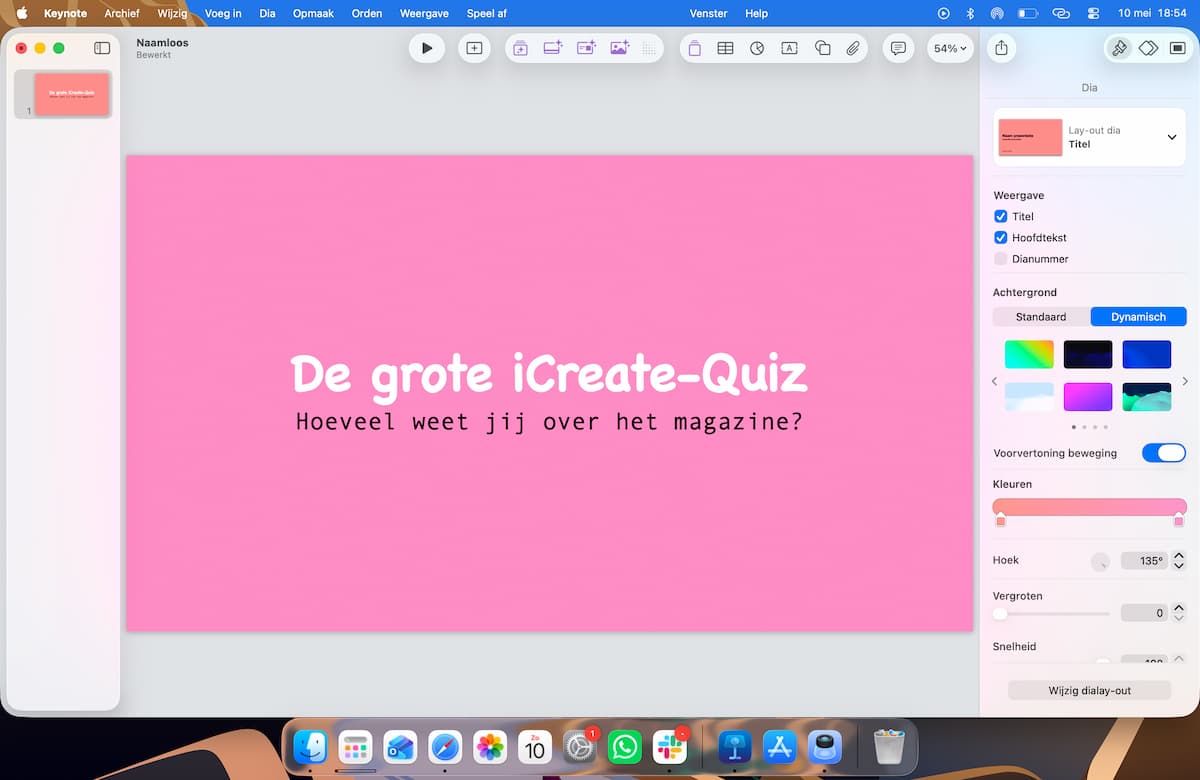The width and height of the screenshot is (1200, 780).
Task: Open the Document inspector icon
Action: tap(1176, 48)
